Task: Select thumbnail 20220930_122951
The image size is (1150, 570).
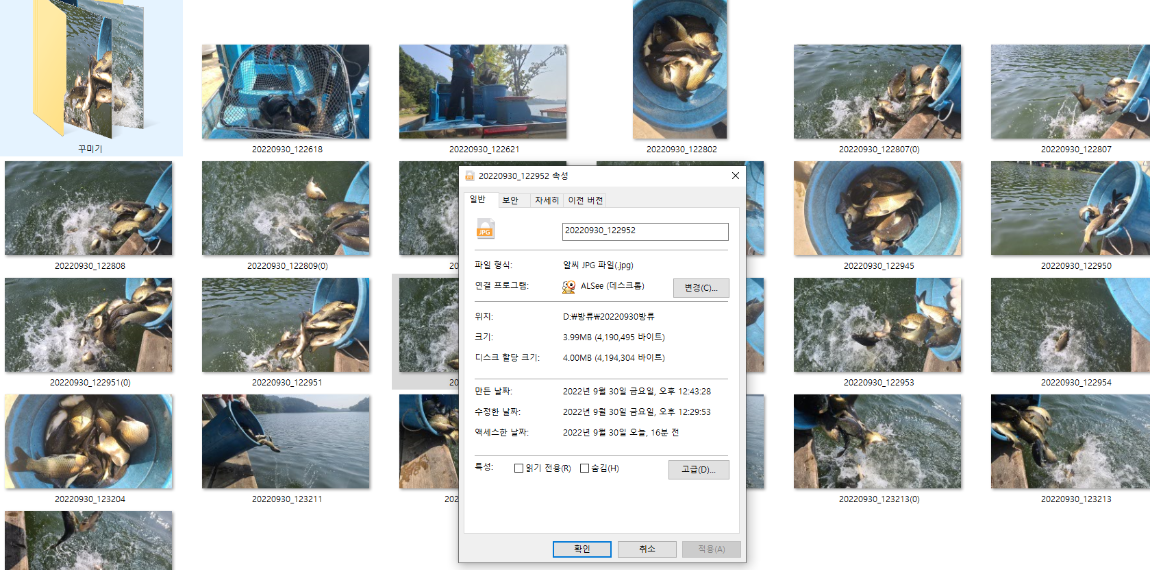Action: tap(286, 325)
